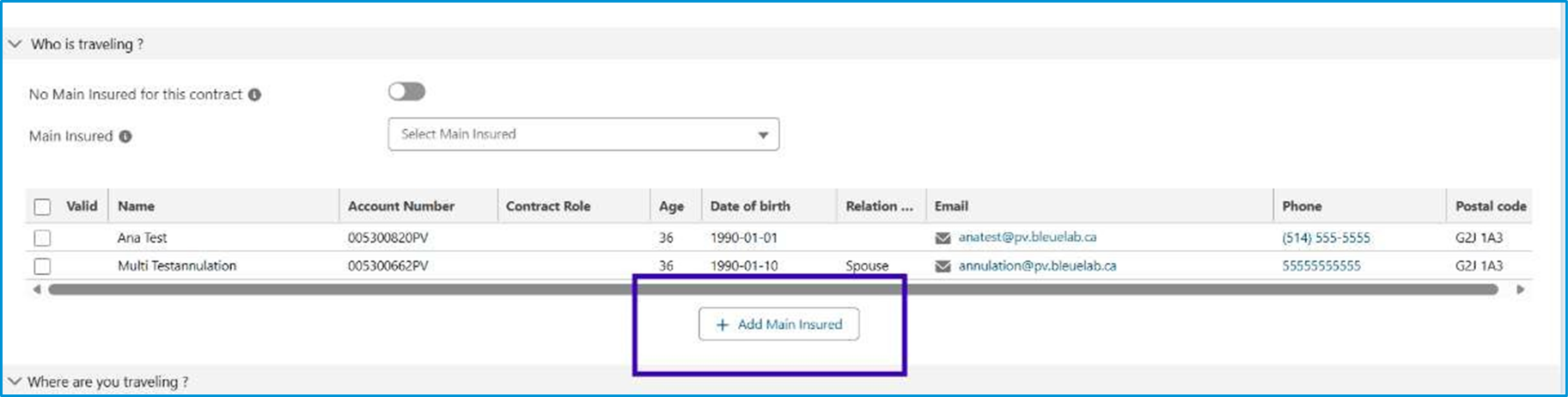The height and width of the screenshot is (397, 1568).
Task: Call phone number (514) 555-5555
Action: pyautogui.click(x=1326, y=238)
